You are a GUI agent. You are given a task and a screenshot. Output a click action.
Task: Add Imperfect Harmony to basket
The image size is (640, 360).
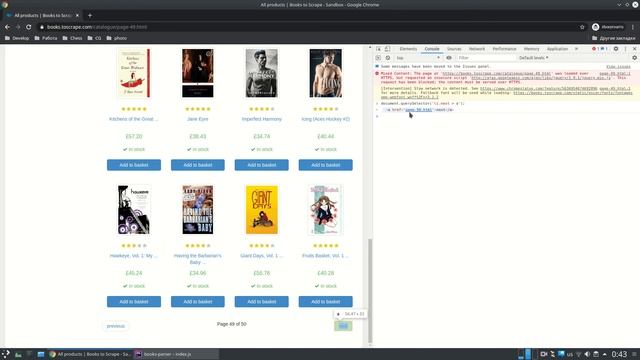click(x=262, y=165)
